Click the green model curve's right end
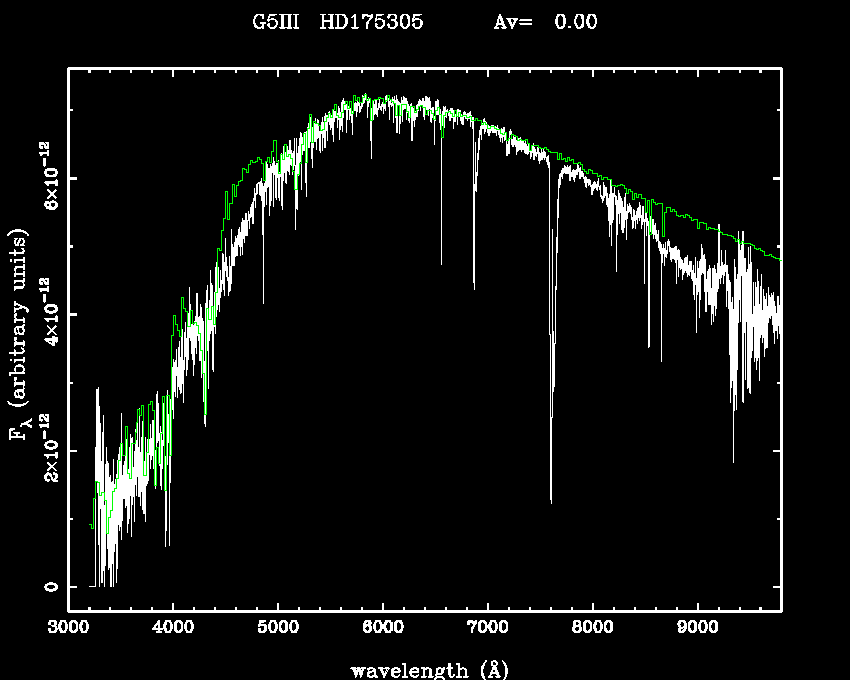Screen dimensions: 850x680 pos(780,259)
